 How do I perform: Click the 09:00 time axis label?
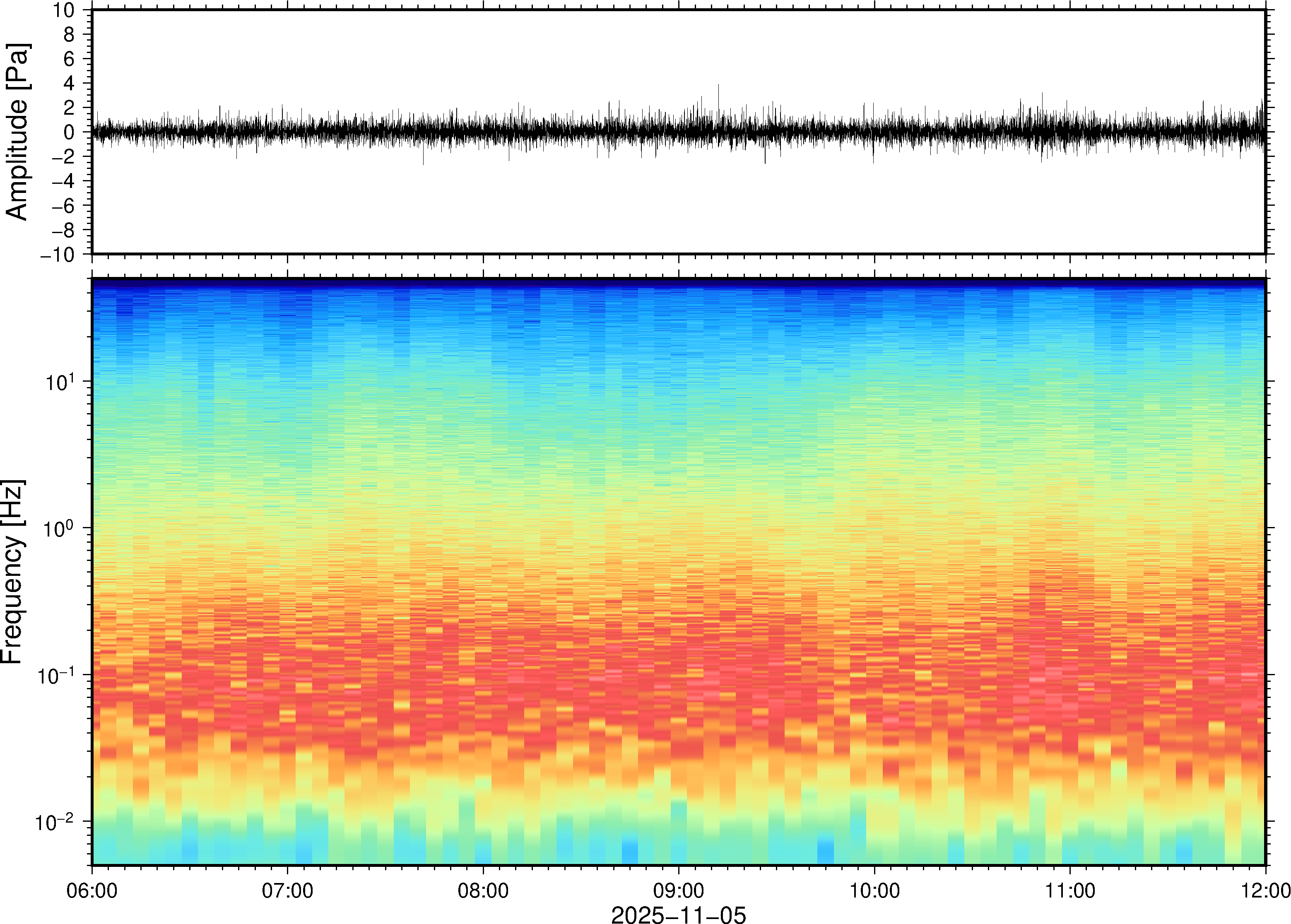pyautogui.click(x=678, y=890)
